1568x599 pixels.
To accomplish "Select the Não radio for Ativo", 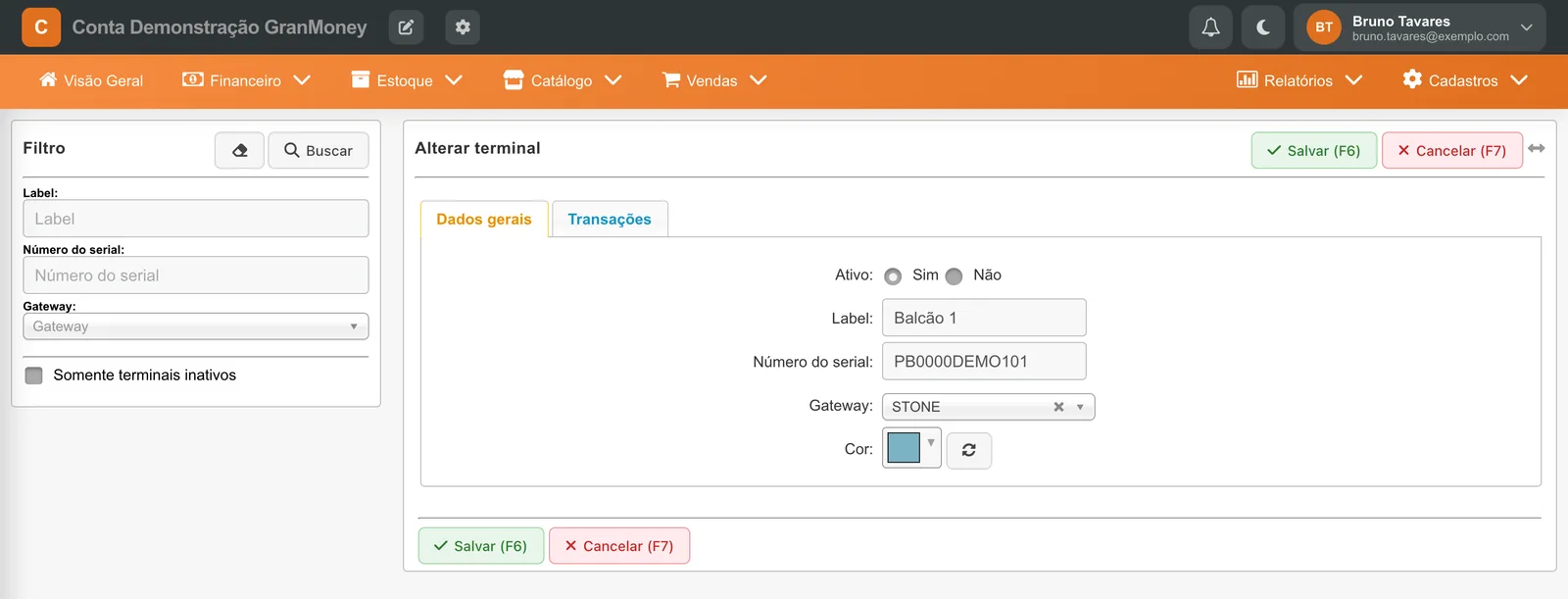I will tap(954, 276).
